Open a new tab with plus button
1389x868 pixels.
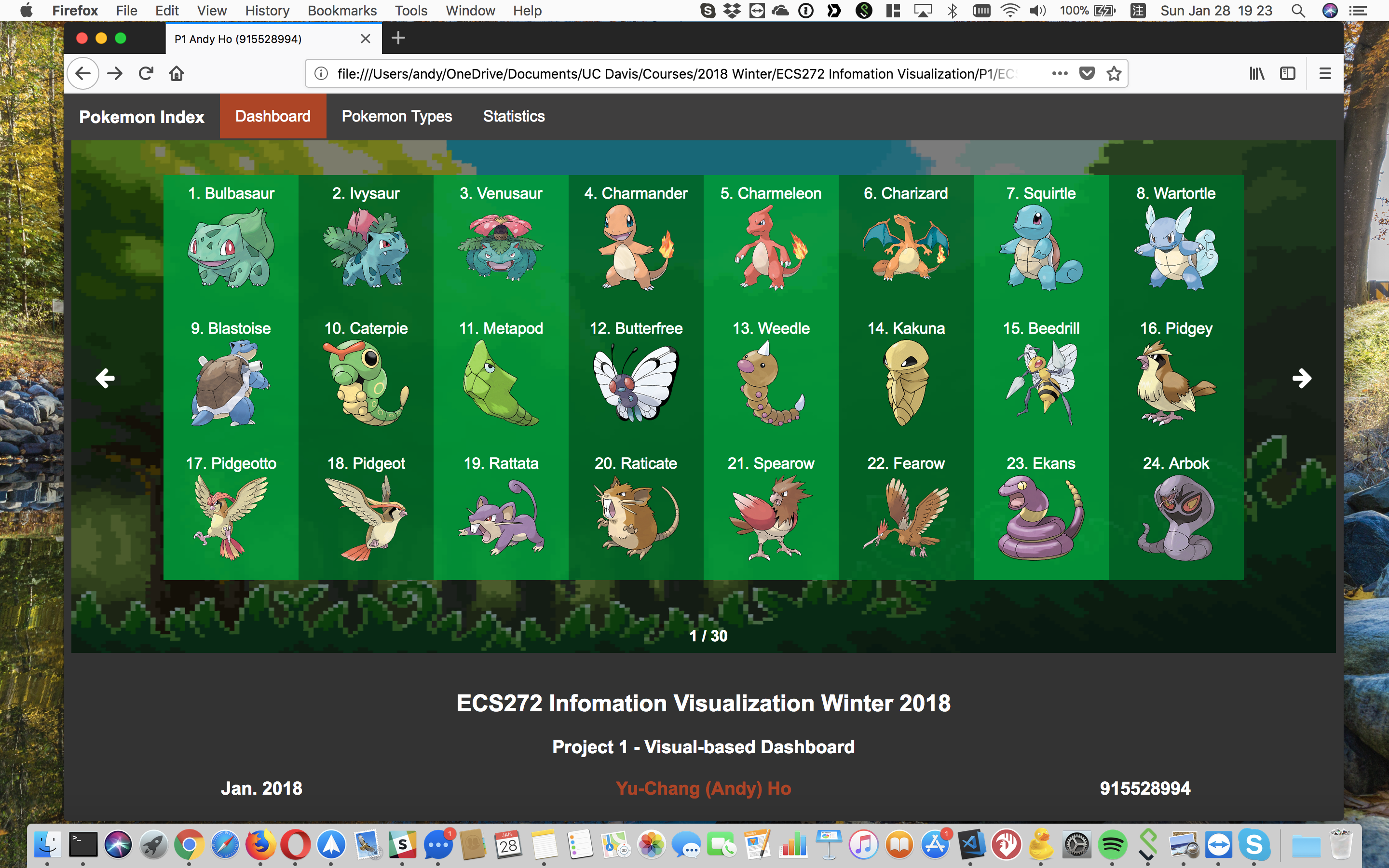click(398, 38)
